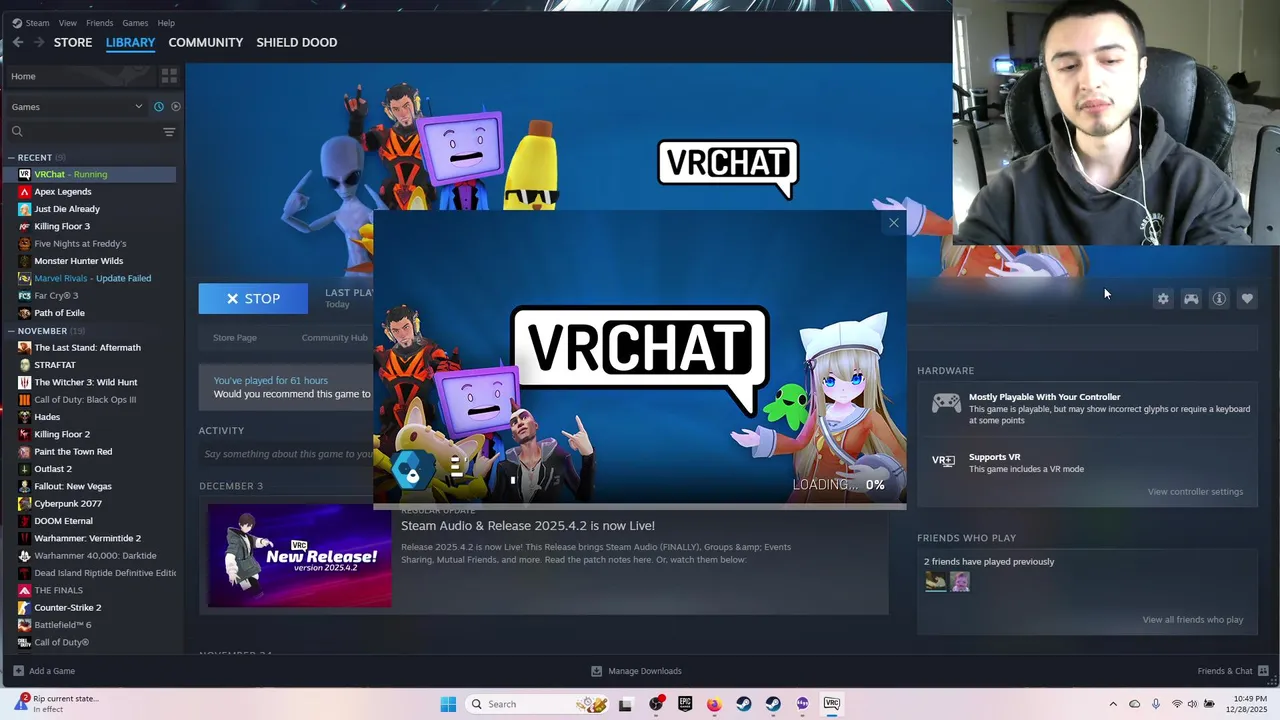Open Firefox from taskbar

click(x=714, y=704)
